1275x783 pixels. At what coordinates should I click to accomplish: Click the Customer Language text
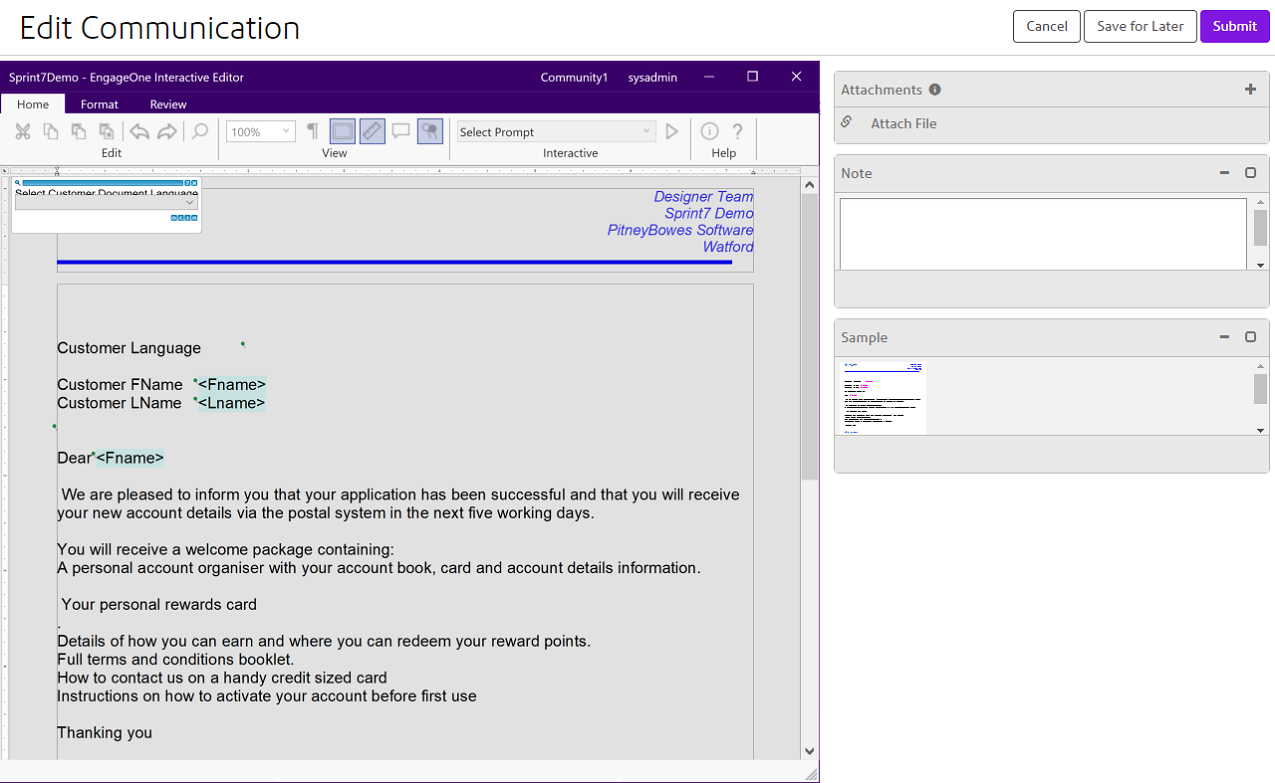[129, 348]
